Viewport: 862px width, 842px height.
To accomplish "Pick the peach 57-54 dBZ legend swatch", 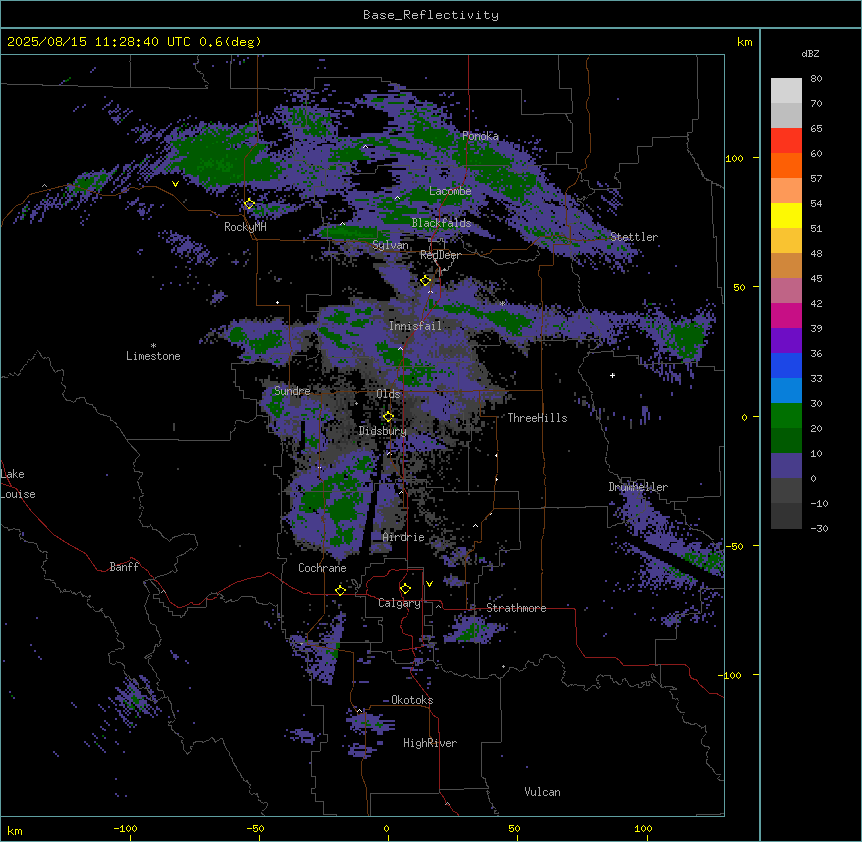I will point(786,191).
